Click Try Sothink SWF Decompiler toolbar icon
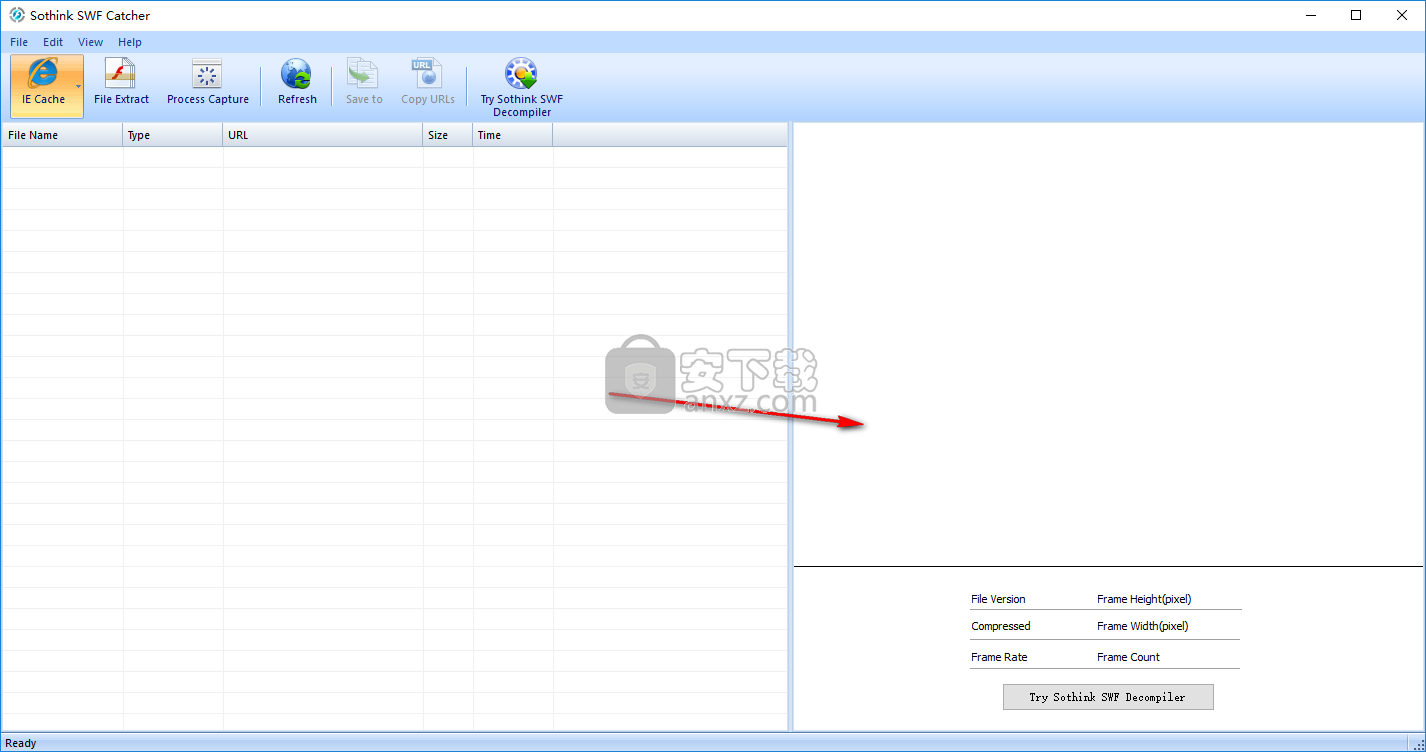 pyautogui.click(x=521, y=88)
